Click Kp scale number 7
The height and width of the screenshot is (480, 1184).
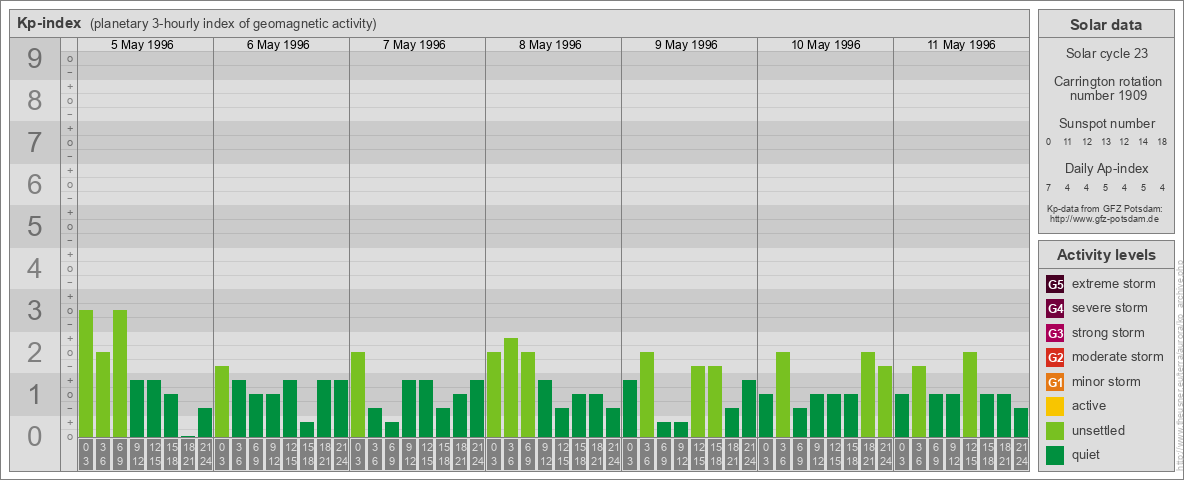34,143
